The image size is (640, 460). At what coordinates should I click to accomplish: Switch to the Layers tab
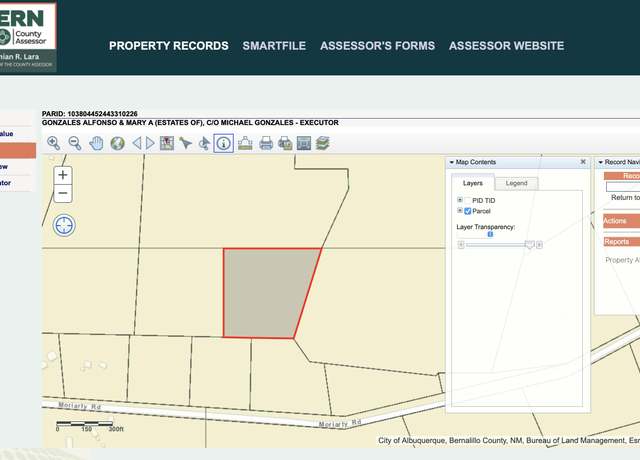click(x=473, y=183)
